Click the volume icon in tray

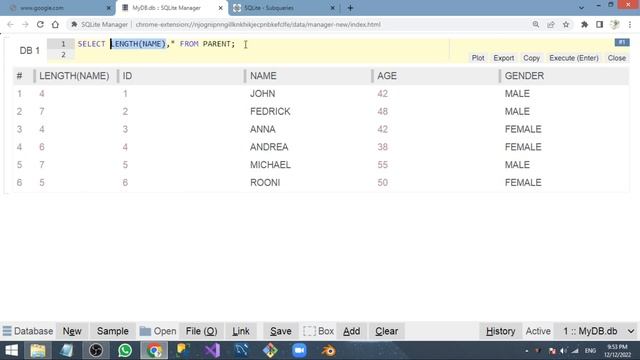(564, 351)
